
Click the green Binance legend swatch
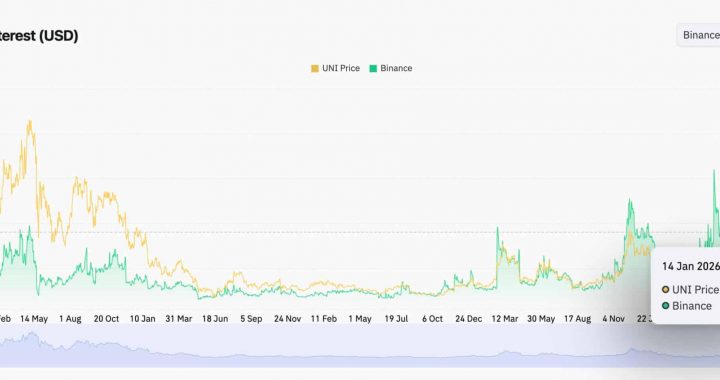(x=373, y=68)
